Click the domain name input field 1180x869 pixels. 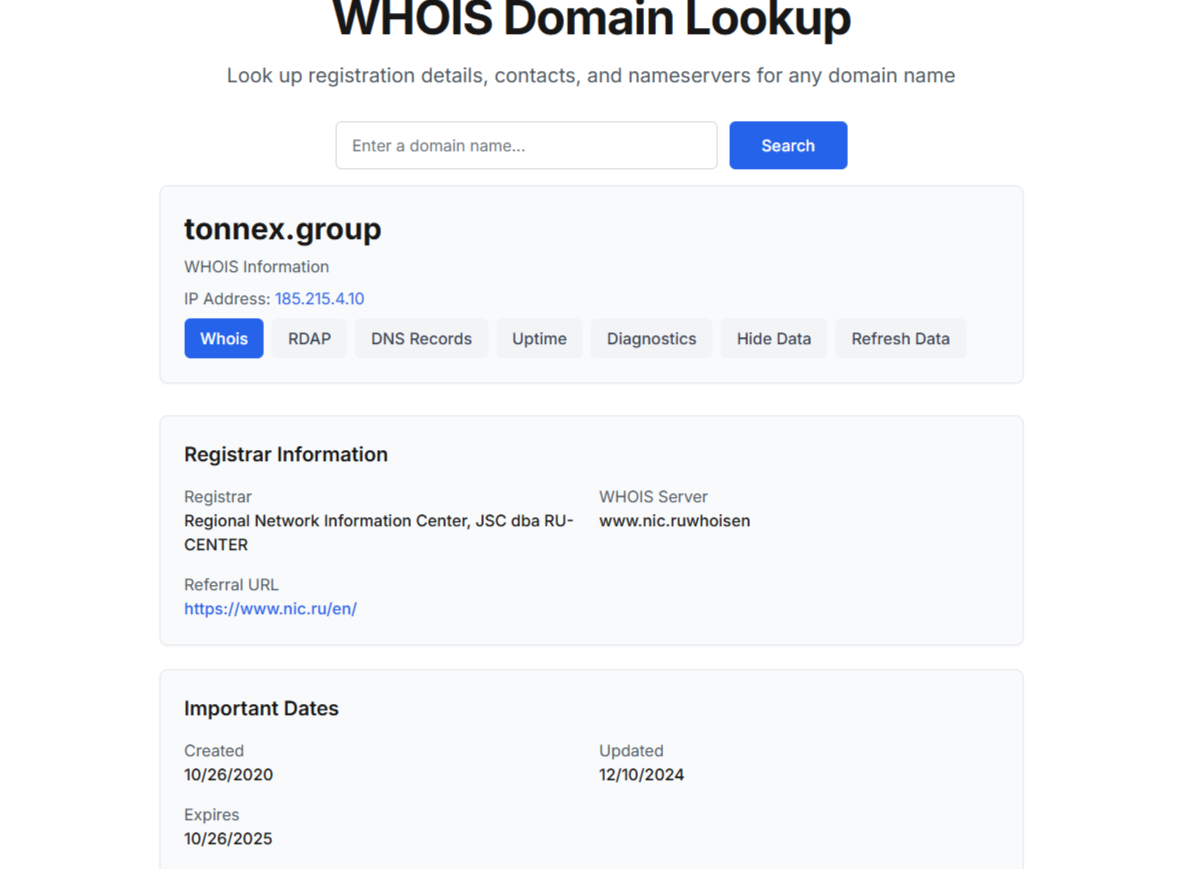click(x=526, y=145)
